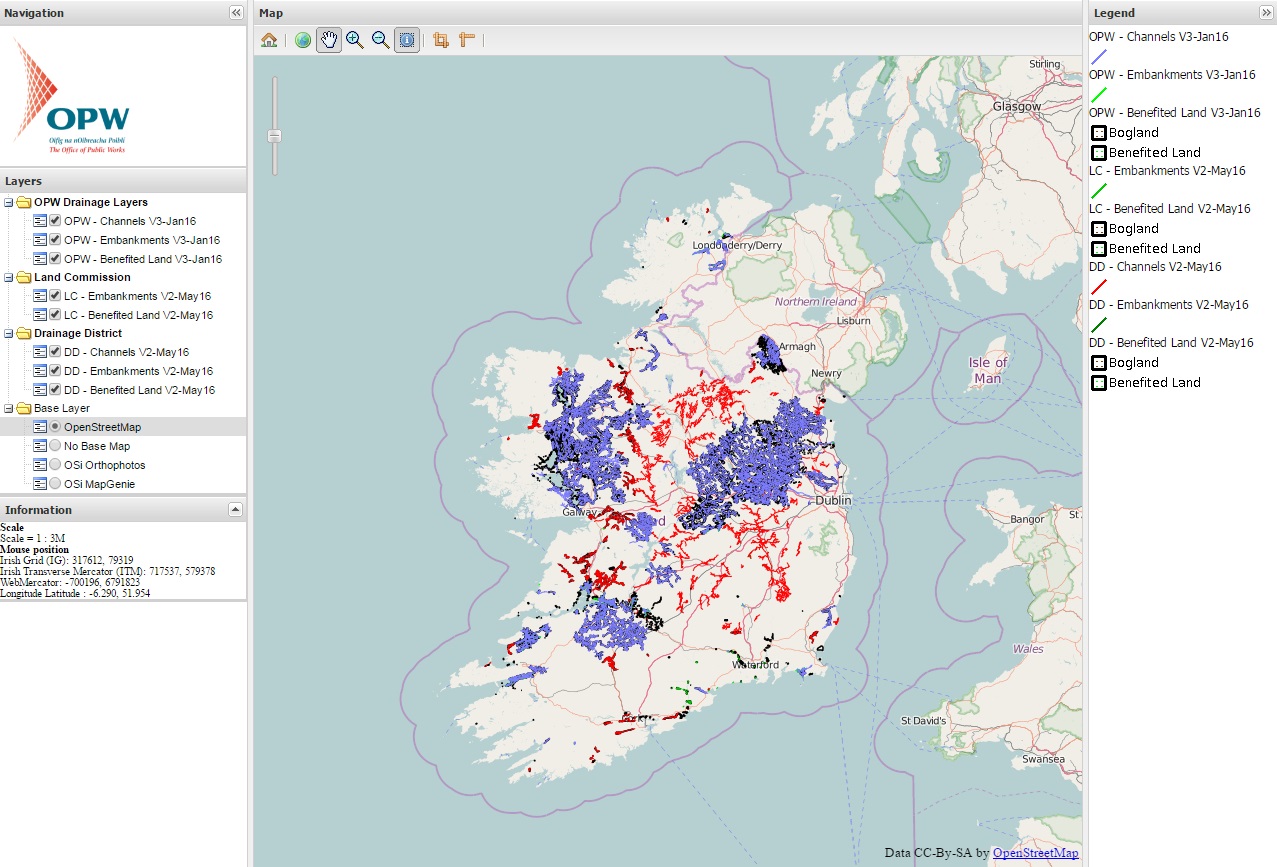Viewport: 1277px width, 867px height.
Task: Select the pan hand tool
Action: pyautogui.click(x=328, y=40)
